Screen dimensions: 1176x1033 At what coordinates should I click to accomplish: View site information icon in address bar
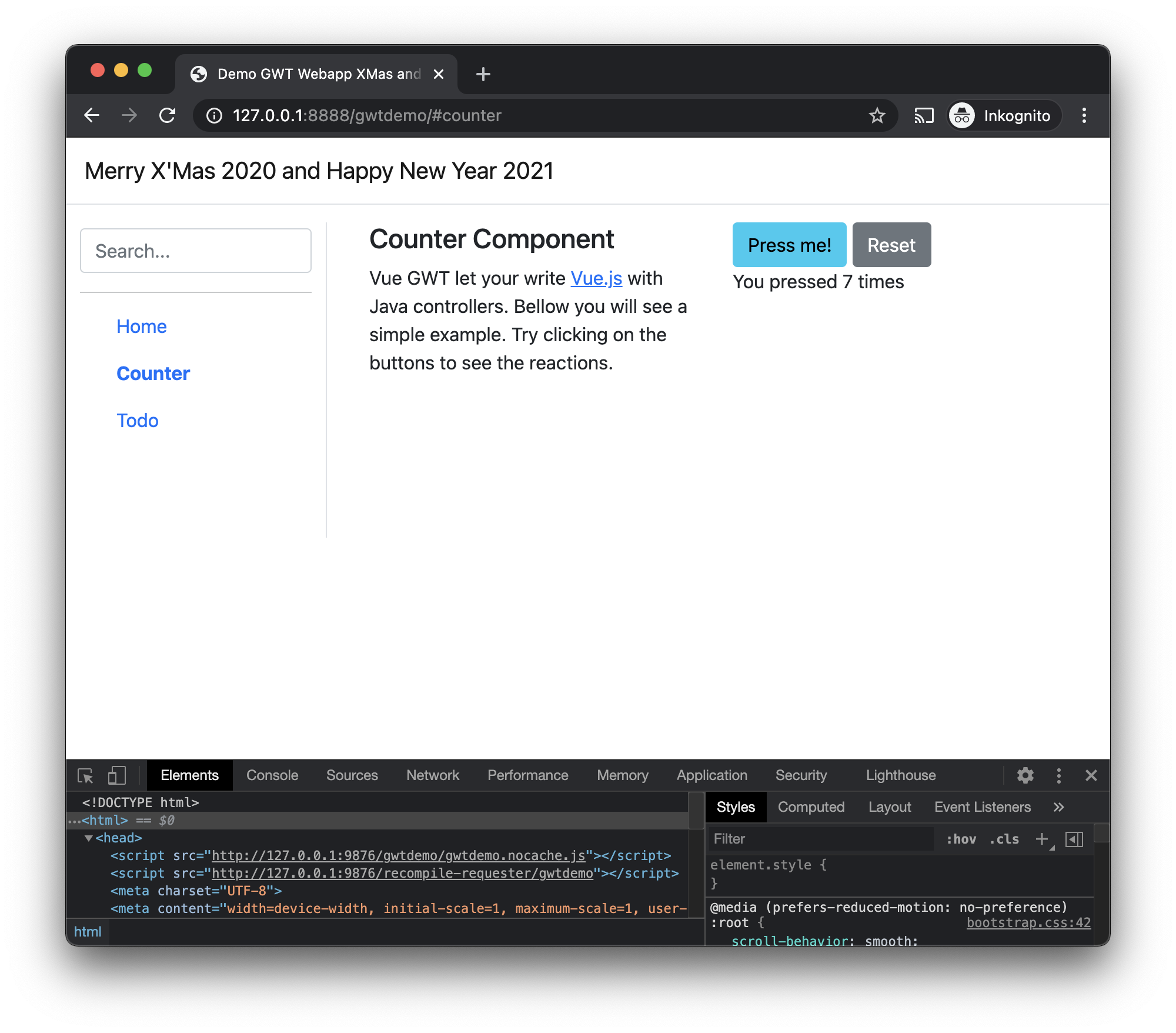[215, 115]
